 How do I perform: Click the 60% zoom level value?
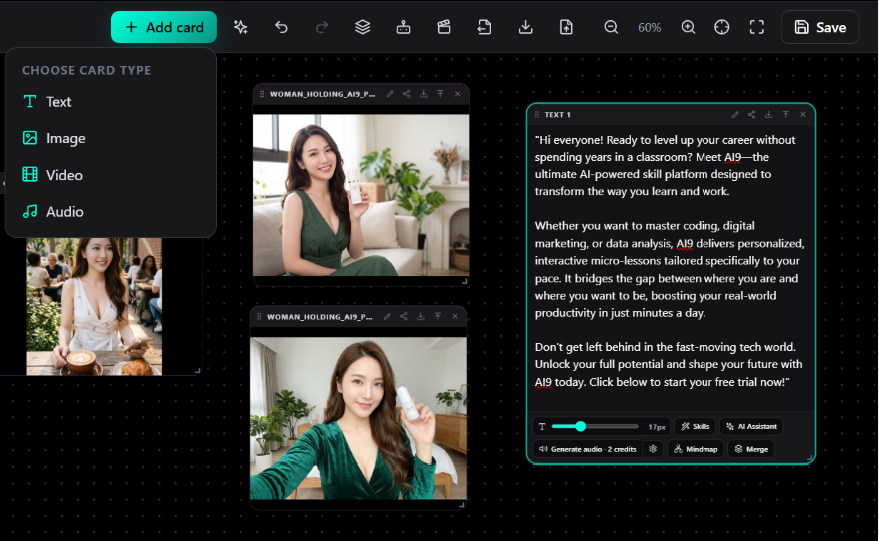tap(650, 27)
